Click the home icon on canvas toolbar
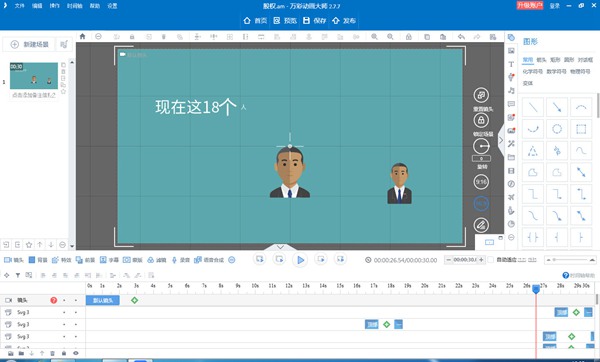 [82, 36]
